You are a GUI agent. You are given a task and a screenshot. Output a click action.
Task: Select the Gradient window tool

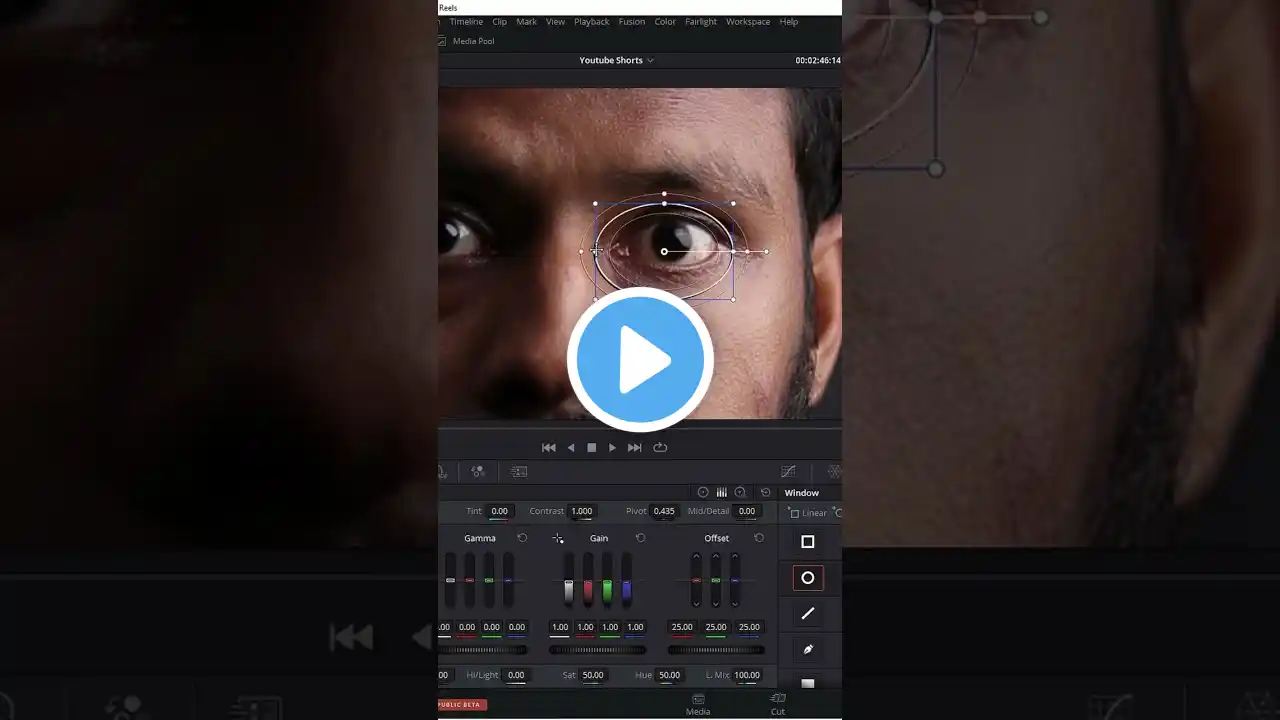click(808, 683)
